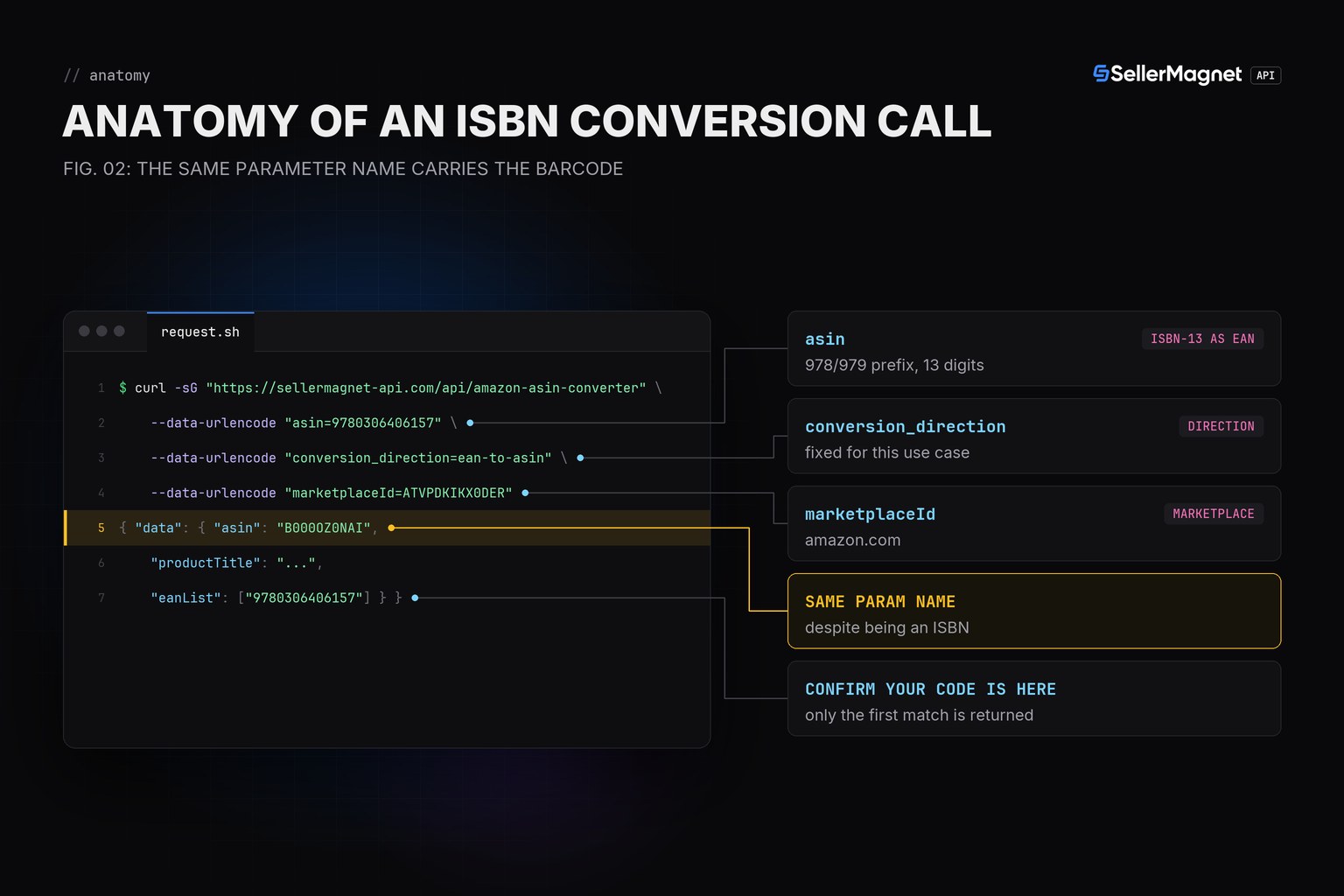
Task: Click the DIRECTION tag
Action: point(1221,426)
